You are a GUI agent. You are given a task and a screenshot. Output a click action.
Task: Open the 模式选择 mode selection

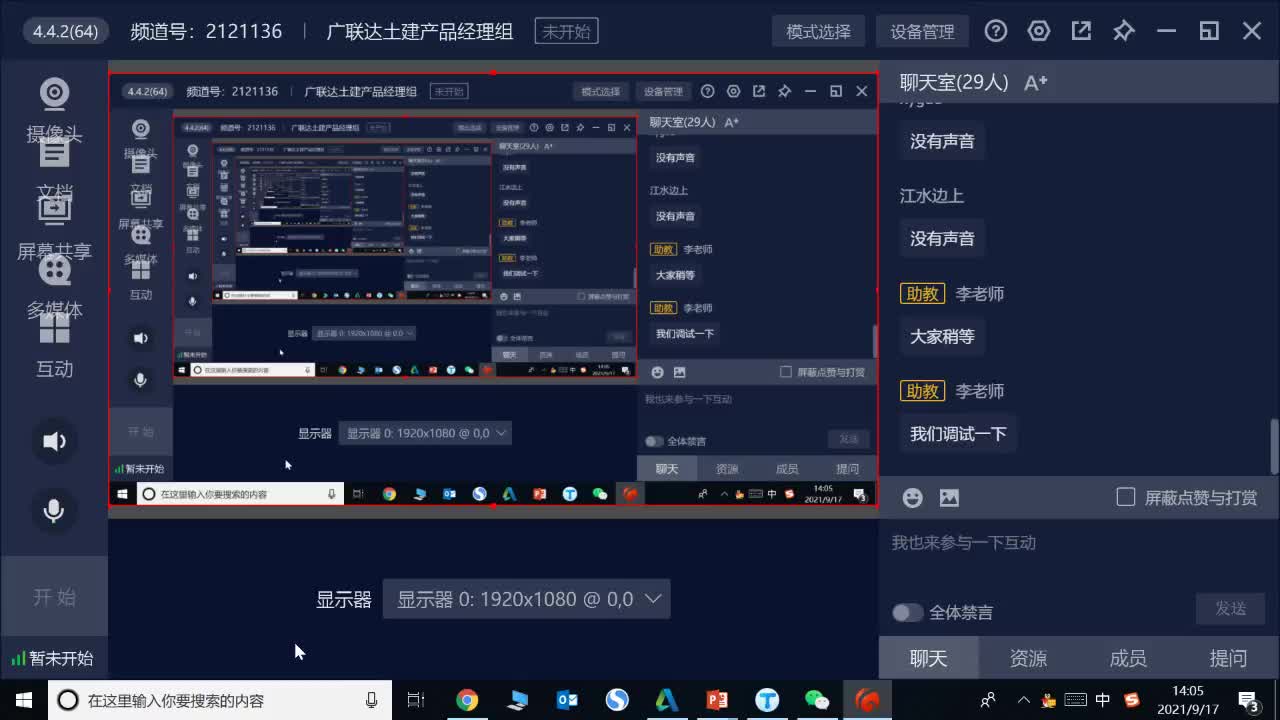coord(818,31)
